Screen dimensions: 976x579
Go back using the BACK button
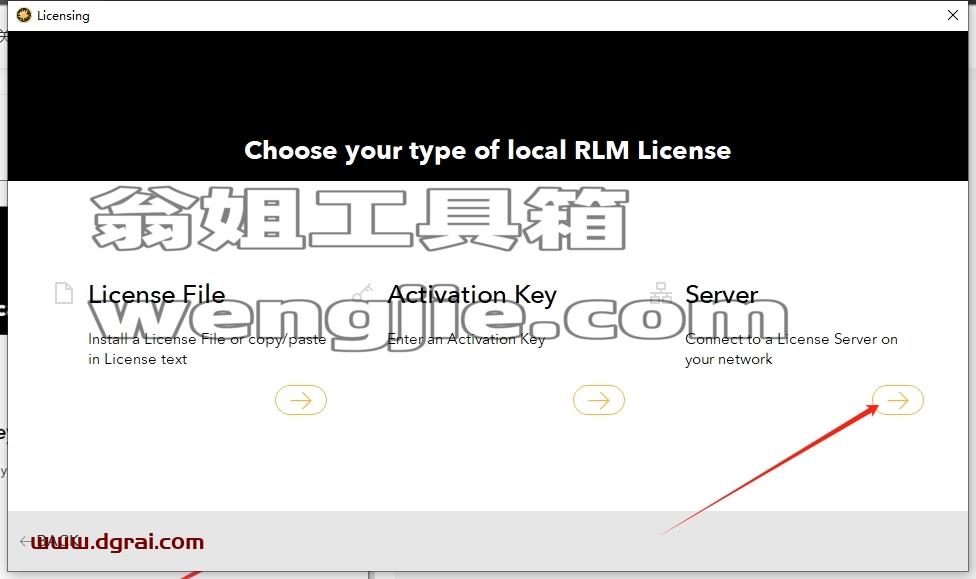pyautogui.click(x=50, y=541)
